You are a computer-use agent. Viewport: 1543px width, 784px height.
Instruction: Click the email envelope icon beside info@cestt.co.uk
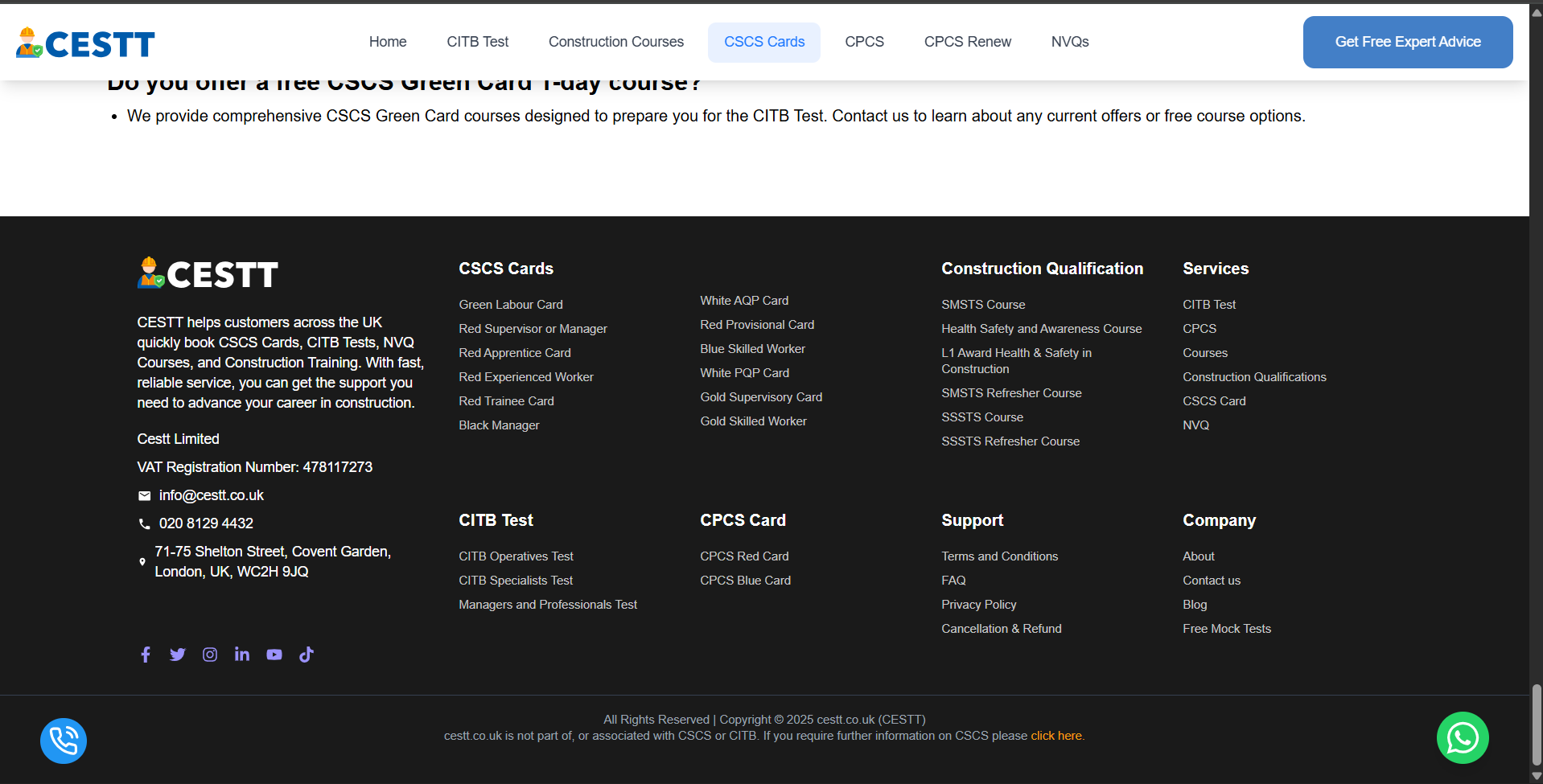tap(144, 496)
